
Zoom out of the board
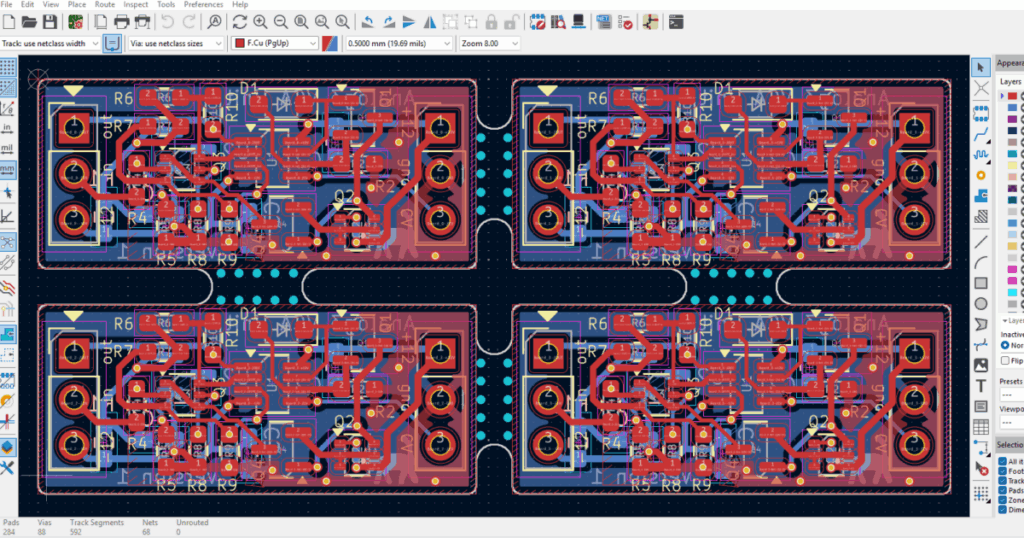click(x=281, y=22)
